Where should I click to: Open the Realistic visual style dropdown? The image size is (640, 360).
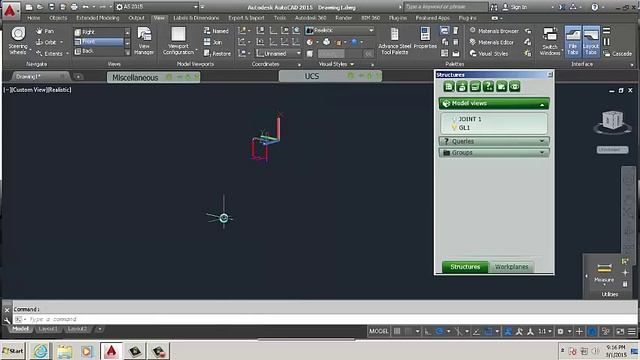coord(340,30)
